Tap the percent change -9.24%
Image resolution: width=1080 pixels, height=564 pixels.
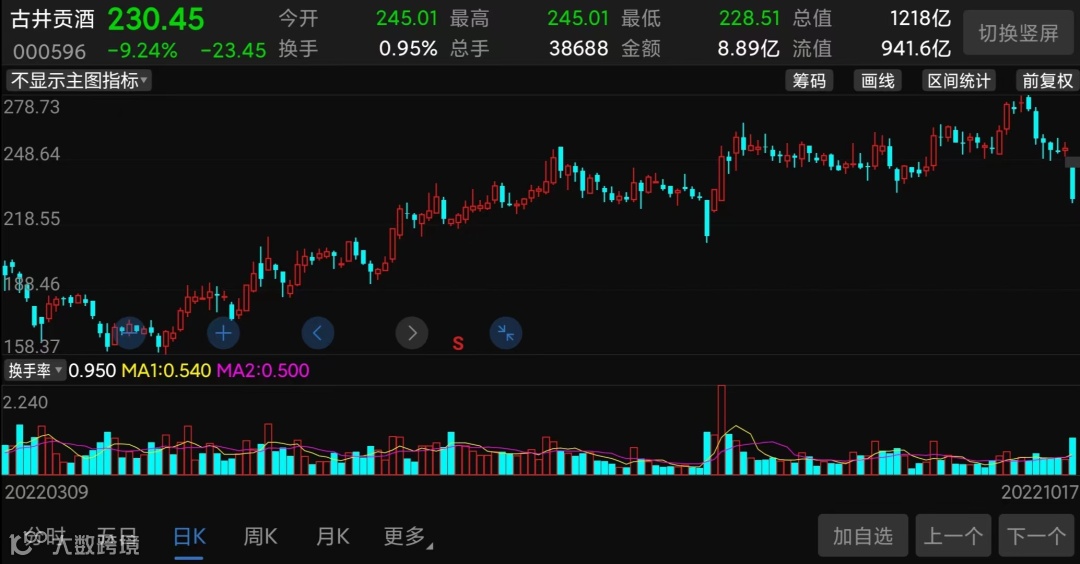tap(143, 50)
